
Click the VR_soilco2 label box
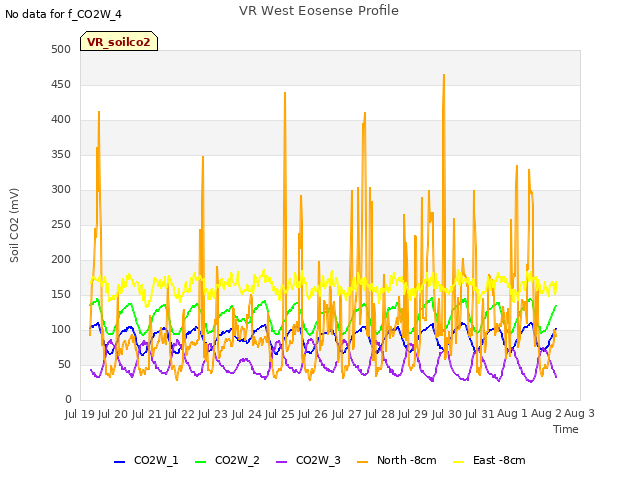(119, 41)
